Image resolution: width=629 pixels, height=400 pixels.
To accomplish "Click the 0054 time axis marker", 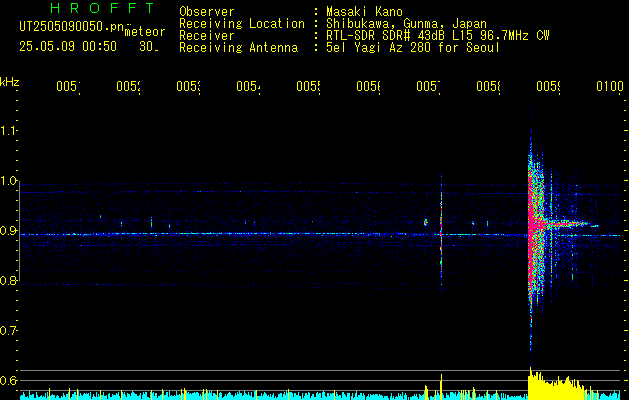I will [248, 86].
